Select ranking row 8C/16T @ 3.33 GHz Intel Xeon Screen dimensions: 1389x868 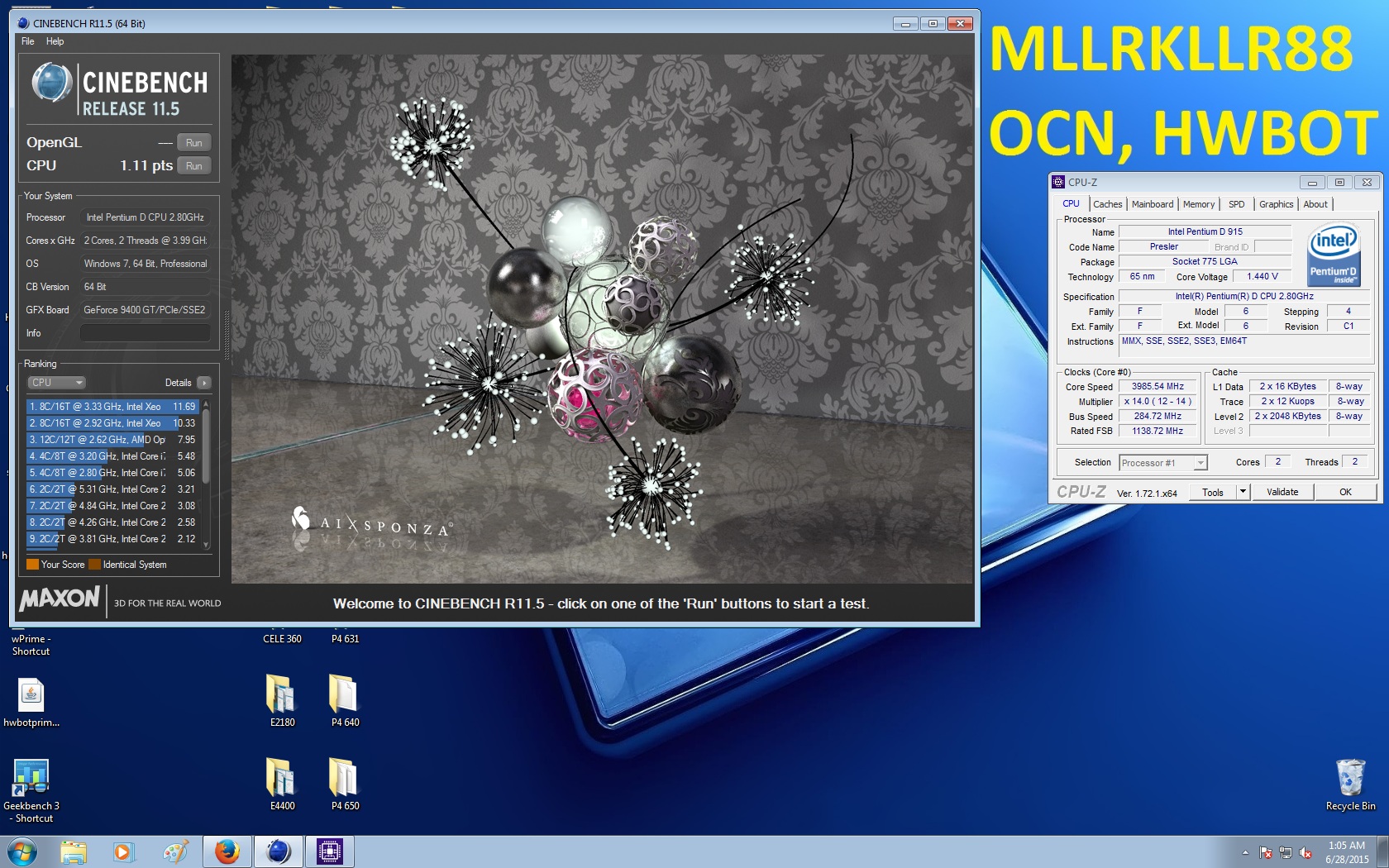tap(112, 407)
